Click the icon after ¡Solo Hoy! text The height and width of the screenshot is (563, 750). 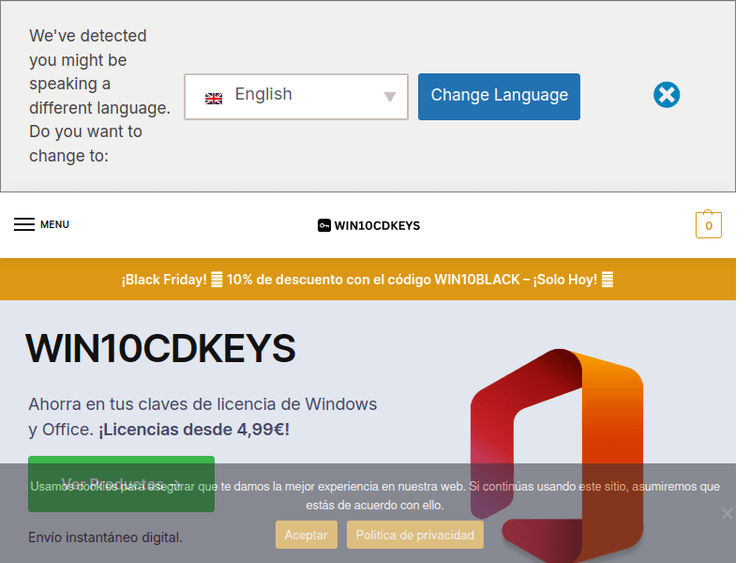607,280
